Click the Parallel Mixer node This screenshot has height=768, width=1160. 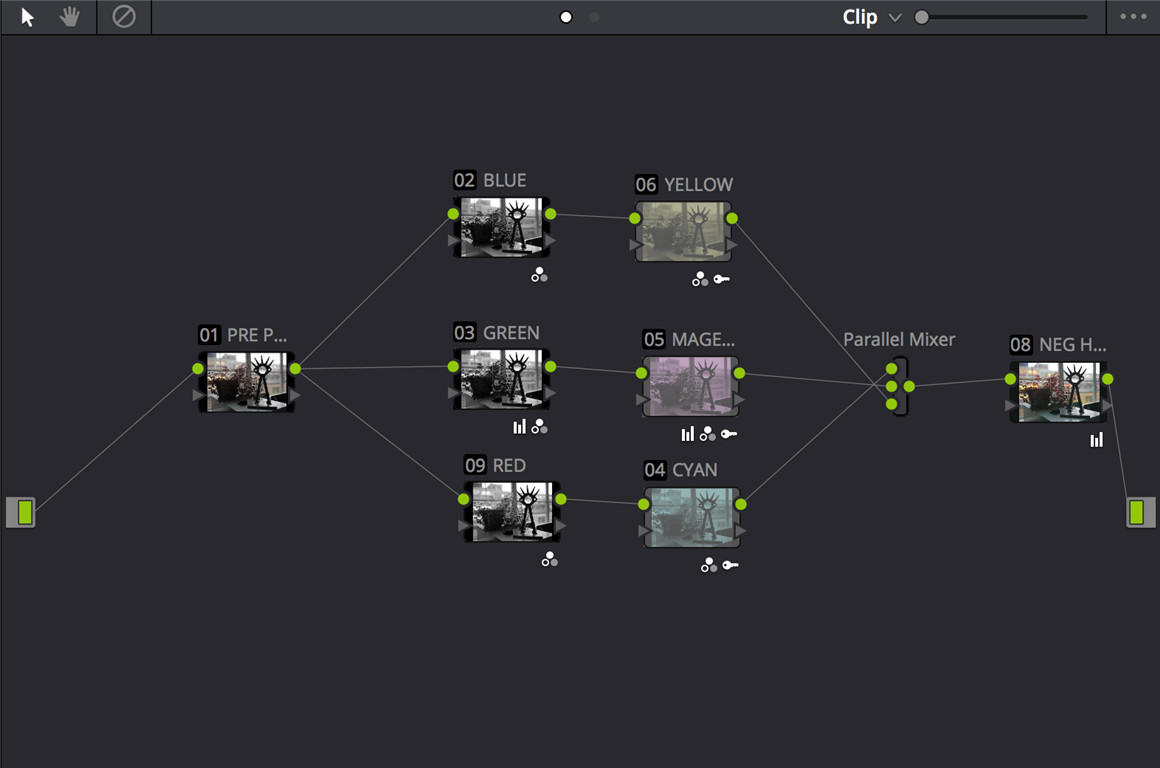[900, 386]
